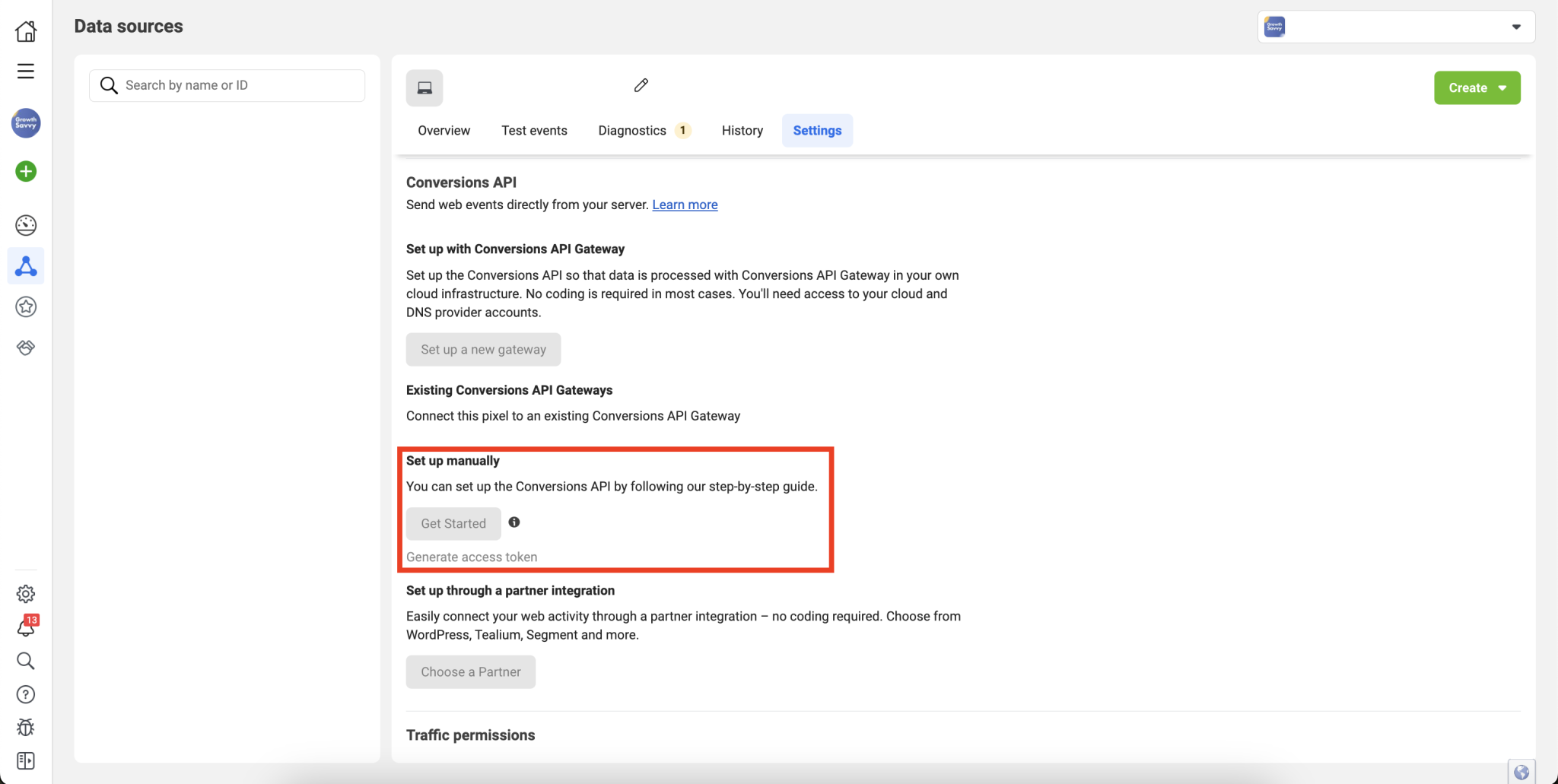
Task: Open the Home icon in the sidebar
Action: (x=26, y=30)
